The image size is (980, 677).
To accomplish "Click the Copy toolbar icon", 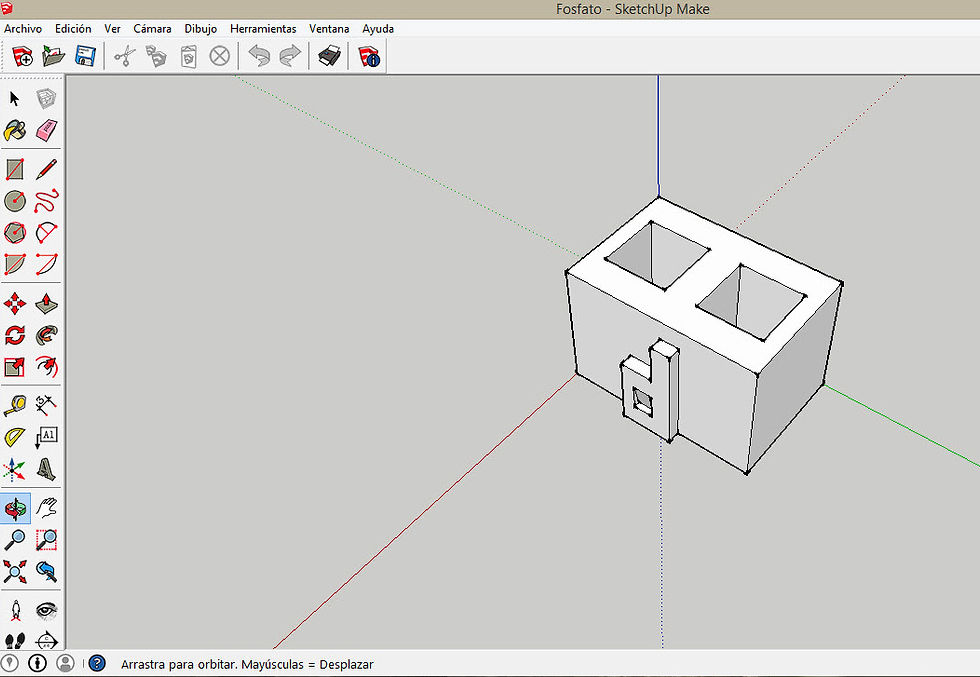I will coord(156,56).
